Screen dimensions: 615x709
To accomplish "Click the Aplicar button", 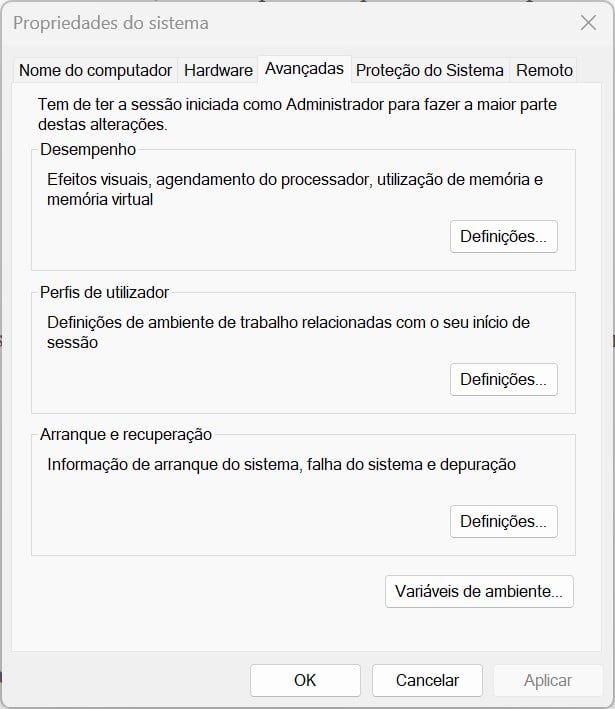I will point(548,680).
